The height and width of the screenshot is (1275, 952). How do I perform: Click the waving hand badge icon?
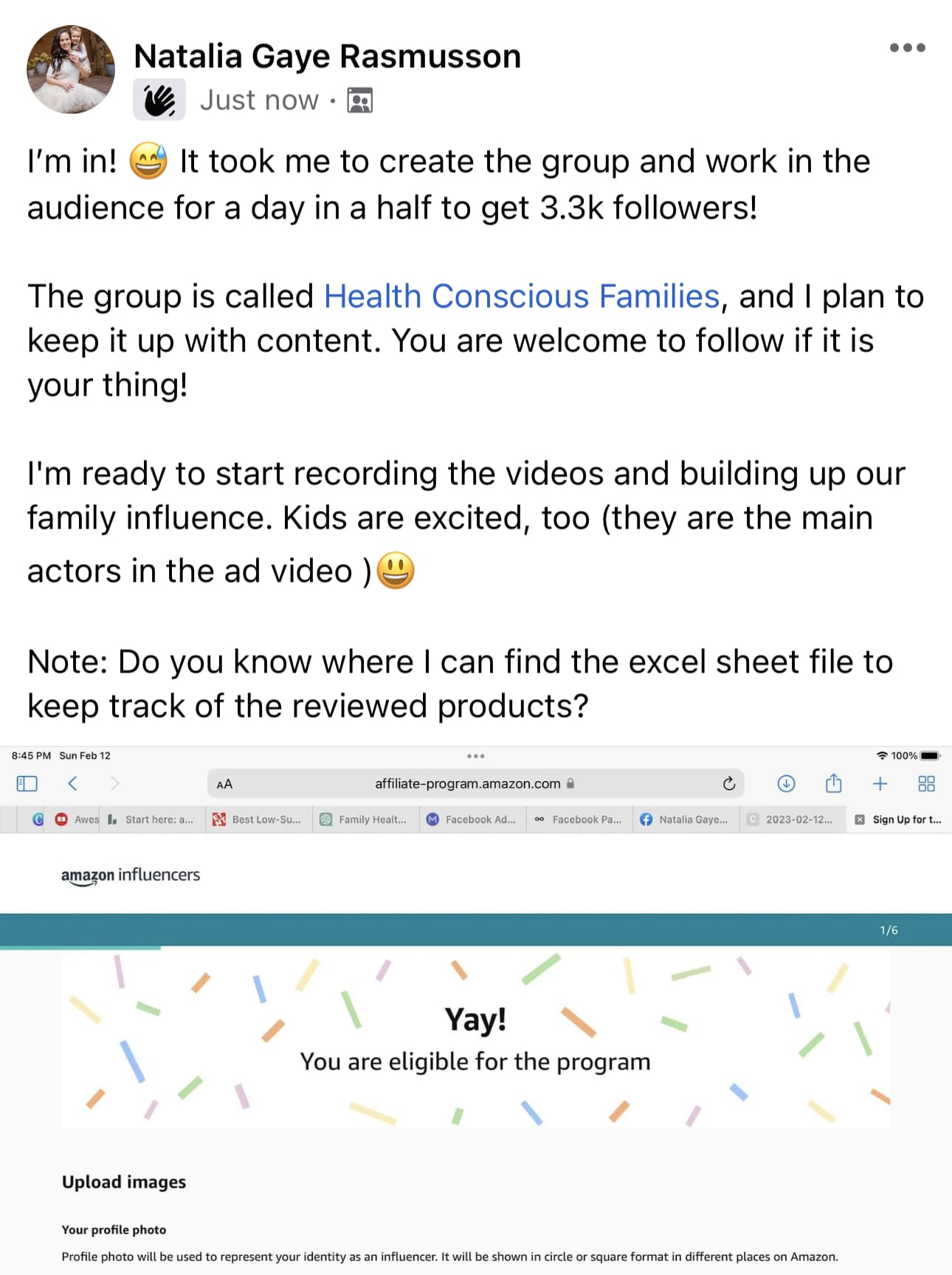click(159, 100)
